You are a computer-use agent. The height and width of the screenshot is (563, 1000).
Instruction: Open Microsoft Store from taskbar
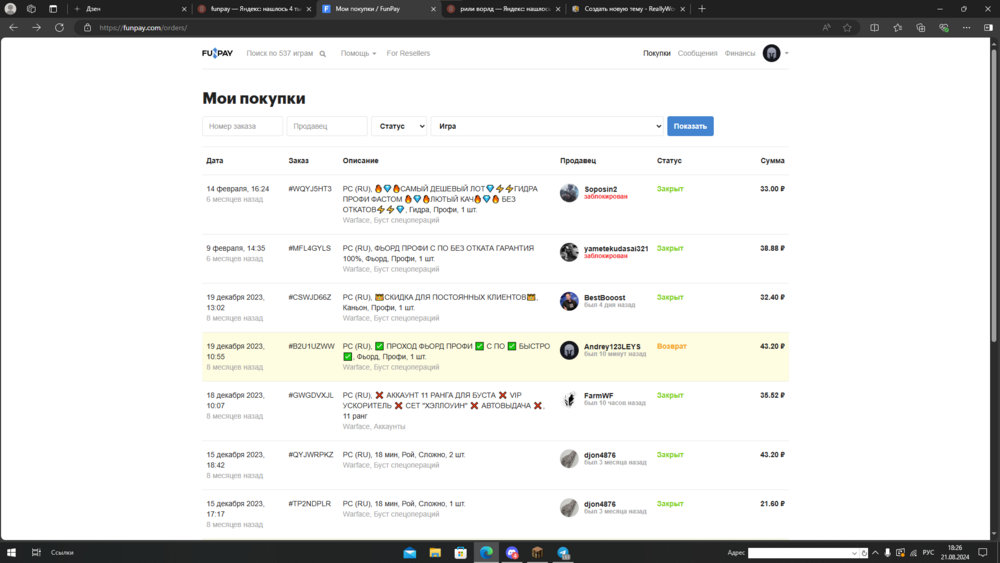point(460,553)
